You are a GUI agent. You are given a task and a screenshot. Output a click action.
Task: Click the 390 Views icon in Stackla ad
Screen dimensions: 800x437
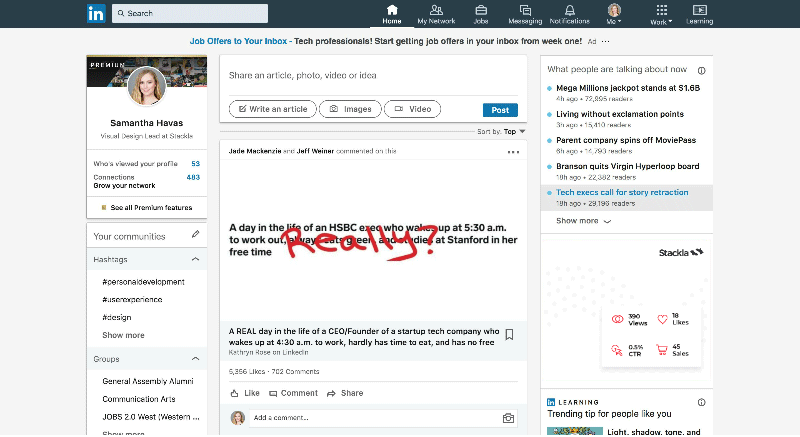click(617, 320)
